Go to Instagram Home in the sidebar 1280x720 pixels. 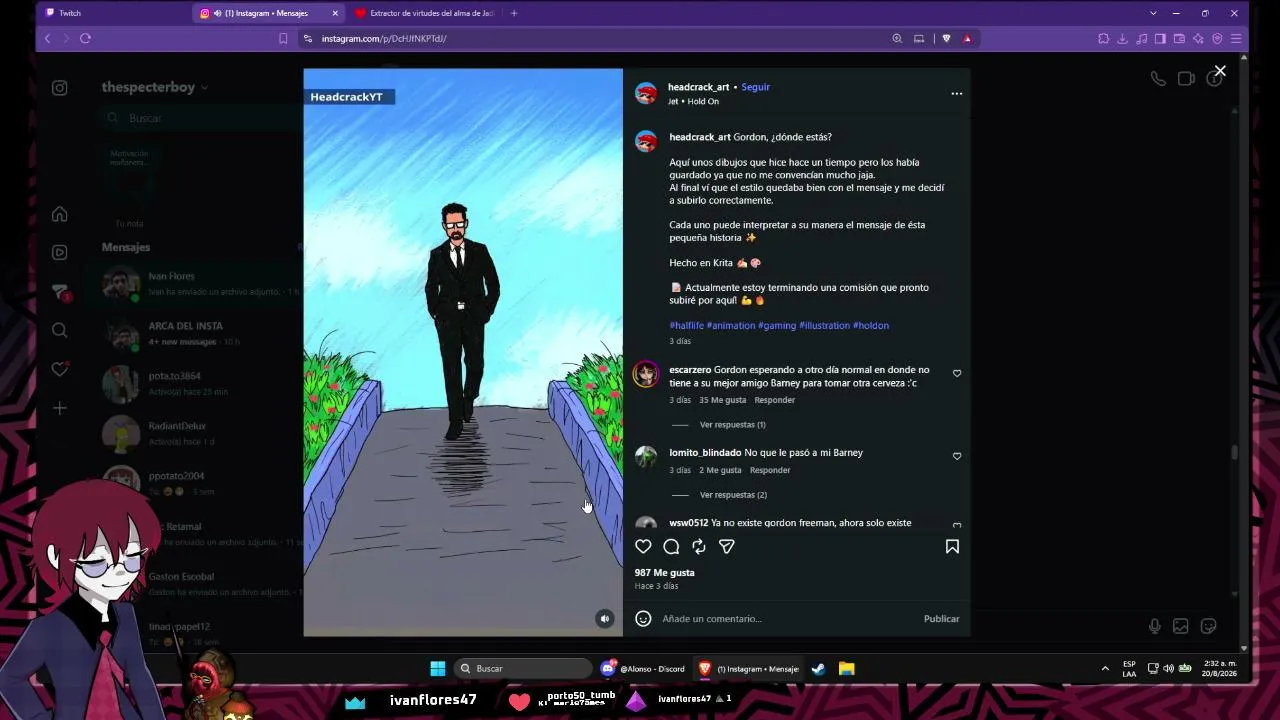pyautogui.click(x=60, y=214)
